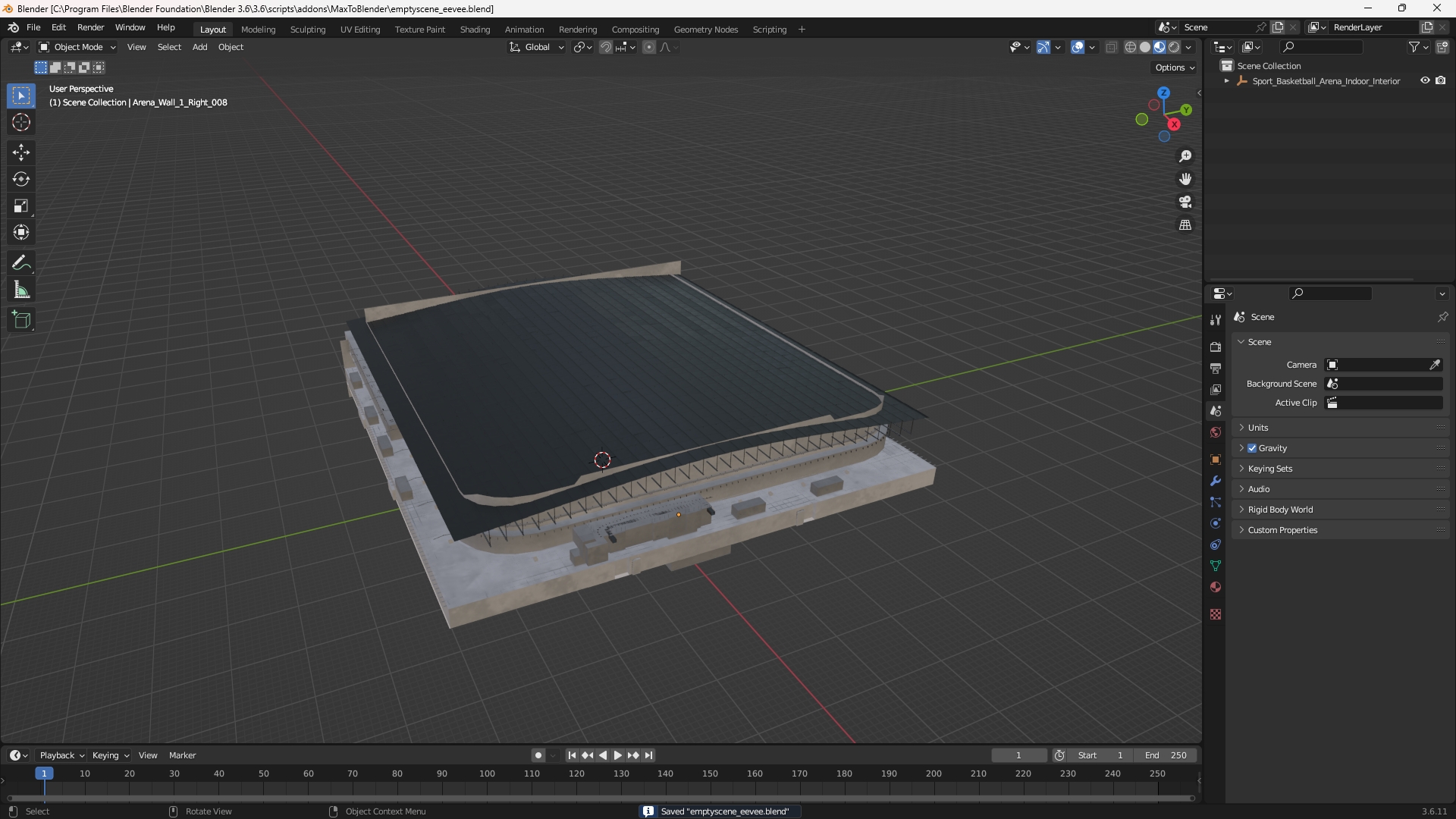Switch to the Modeling workspace tab

click(258, 30)
